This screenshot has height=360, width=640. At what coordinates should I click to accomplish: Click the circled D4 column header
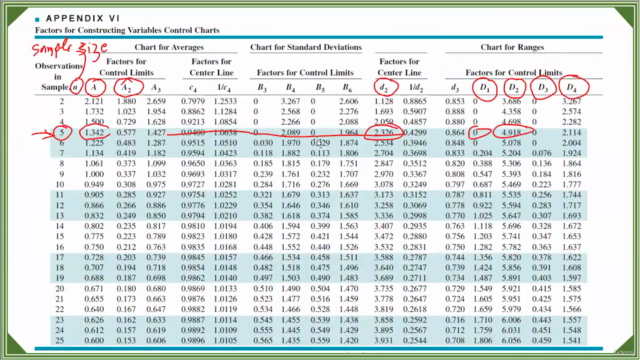[x=572, y=87]
